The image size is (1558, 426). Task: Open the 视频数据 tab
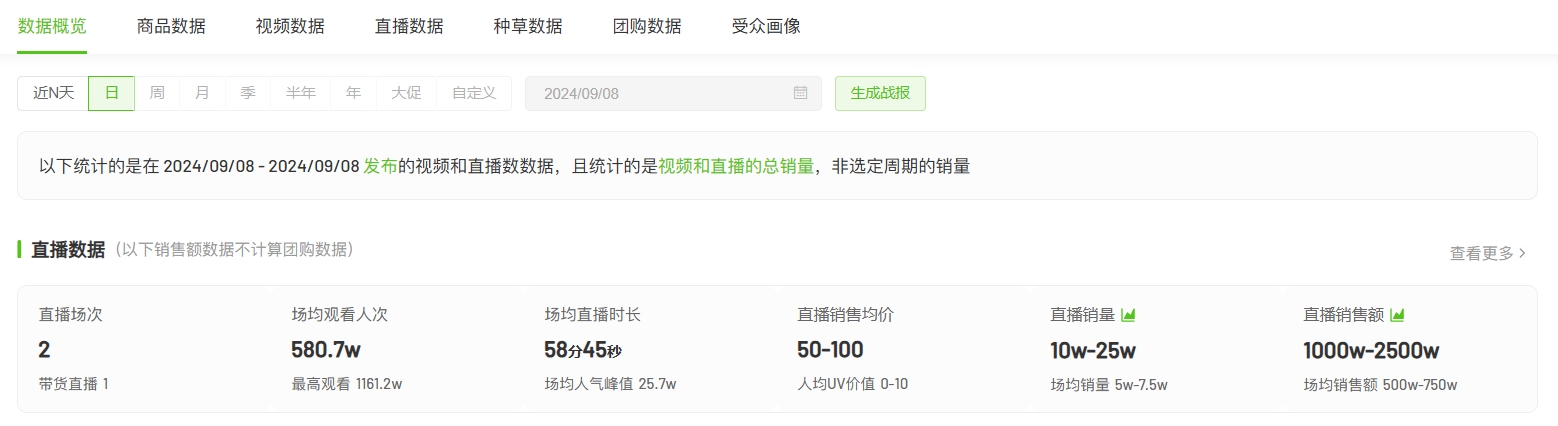(290, 27)
